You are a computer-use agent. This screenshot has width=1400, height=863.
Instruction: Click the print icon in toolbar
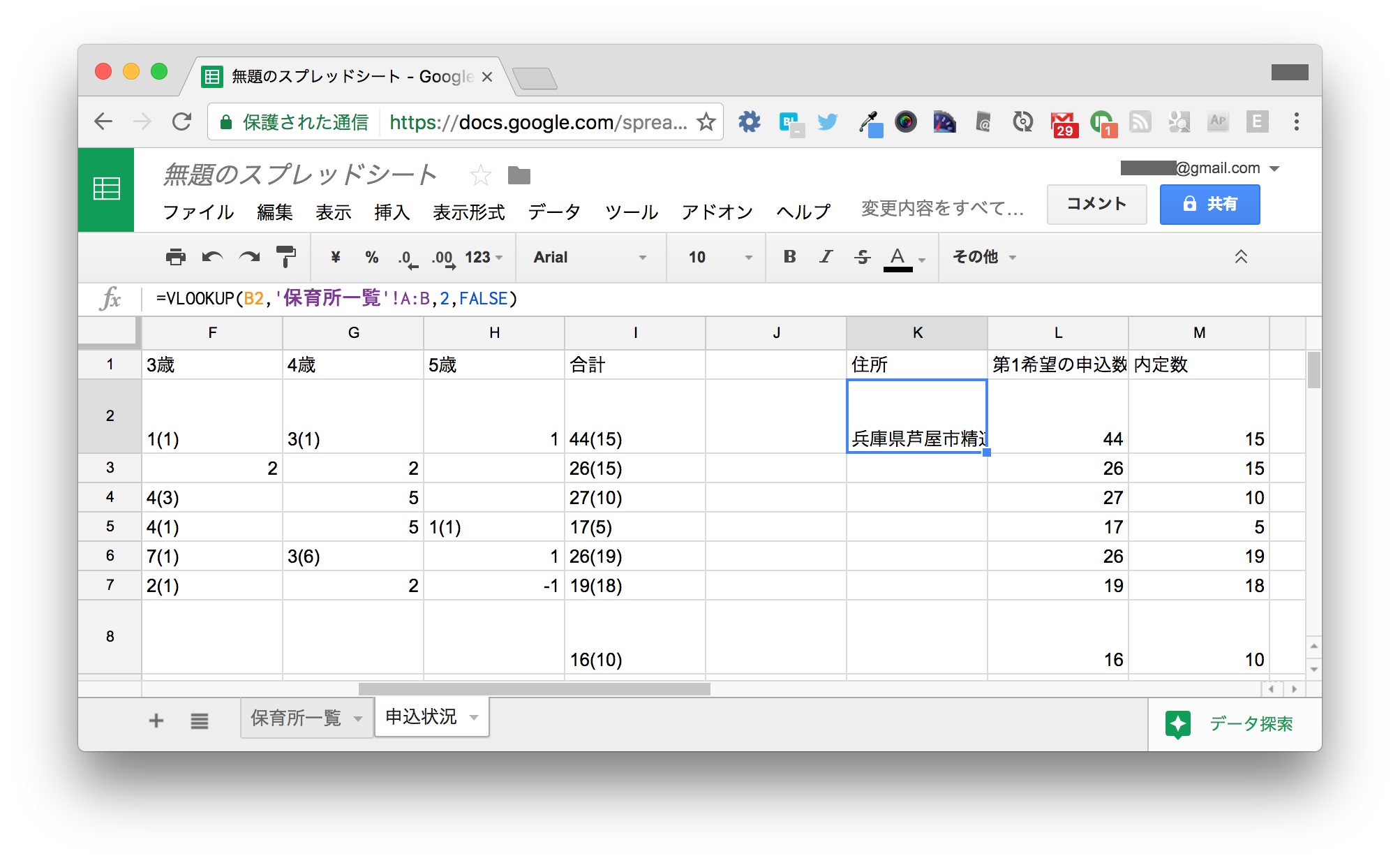coord(176,257)
